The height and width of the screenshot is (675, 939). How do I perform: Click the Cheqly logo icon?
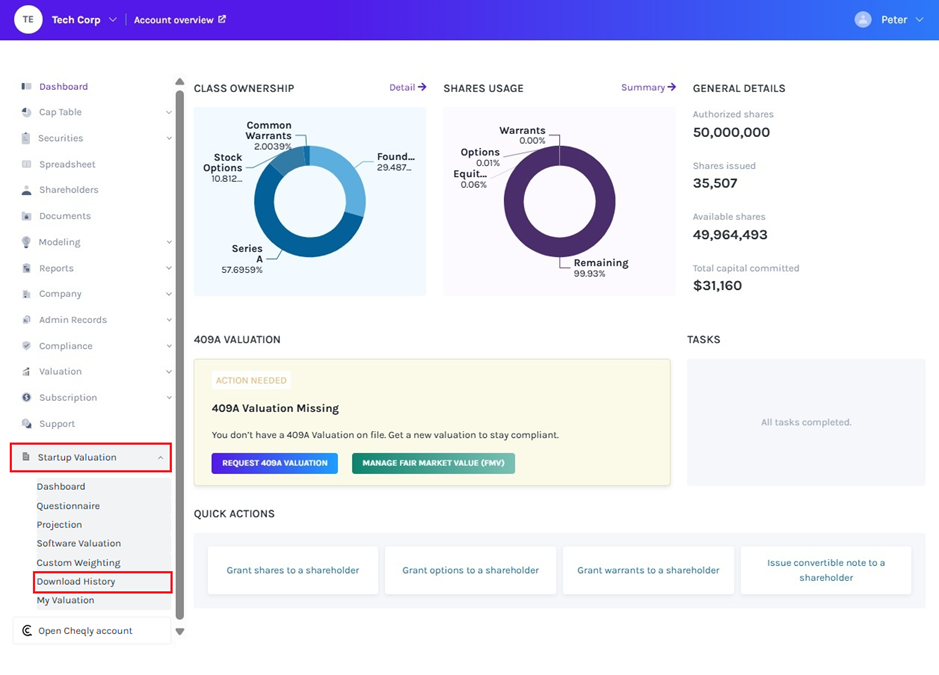[x=26, y=631]
